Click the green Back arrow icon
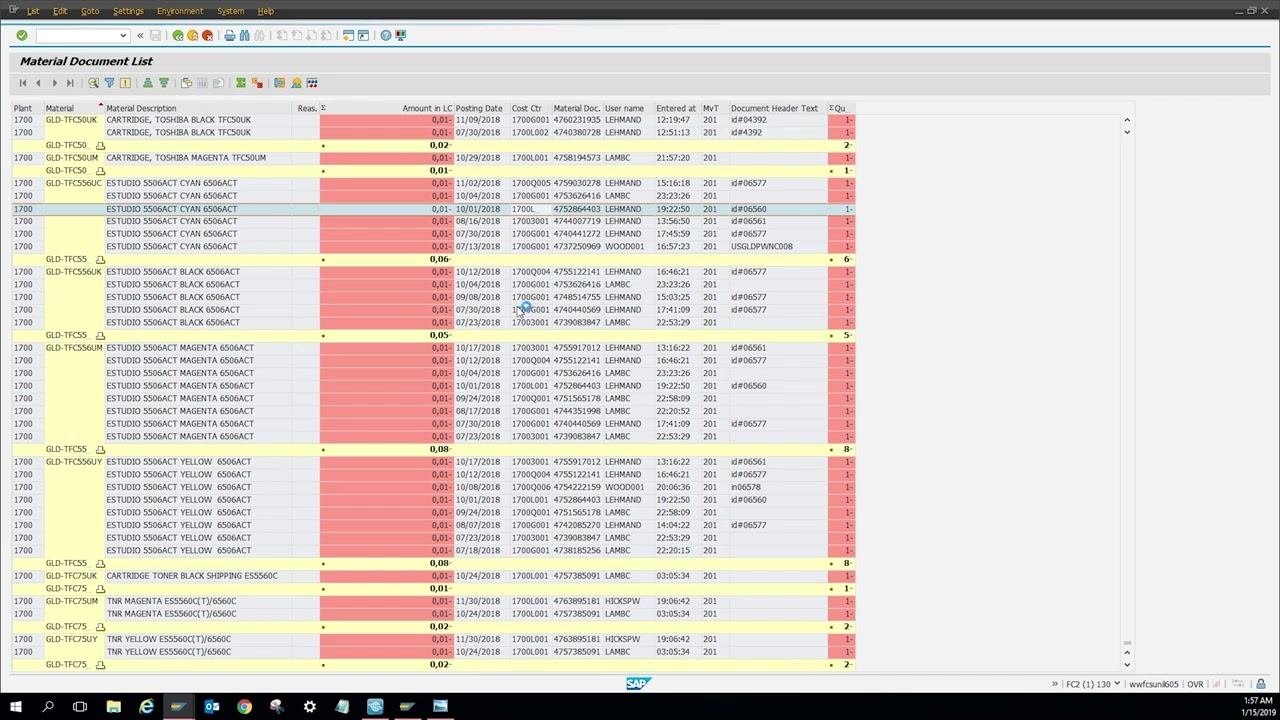This screenshot has height=720, width=1280. pyautogui.click(x=178, y=35)
